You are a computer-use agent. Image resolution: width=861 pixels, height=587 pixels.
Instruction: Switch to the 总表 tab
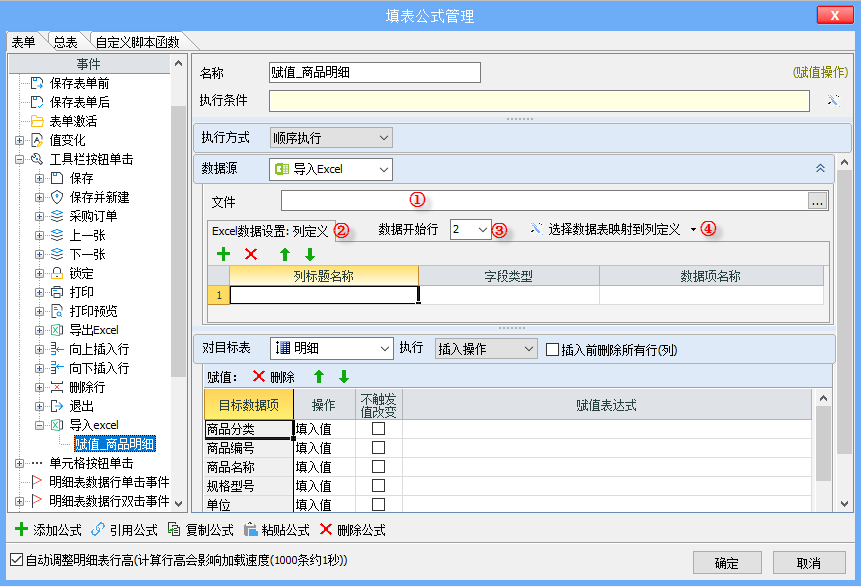(x=65, y=42)
